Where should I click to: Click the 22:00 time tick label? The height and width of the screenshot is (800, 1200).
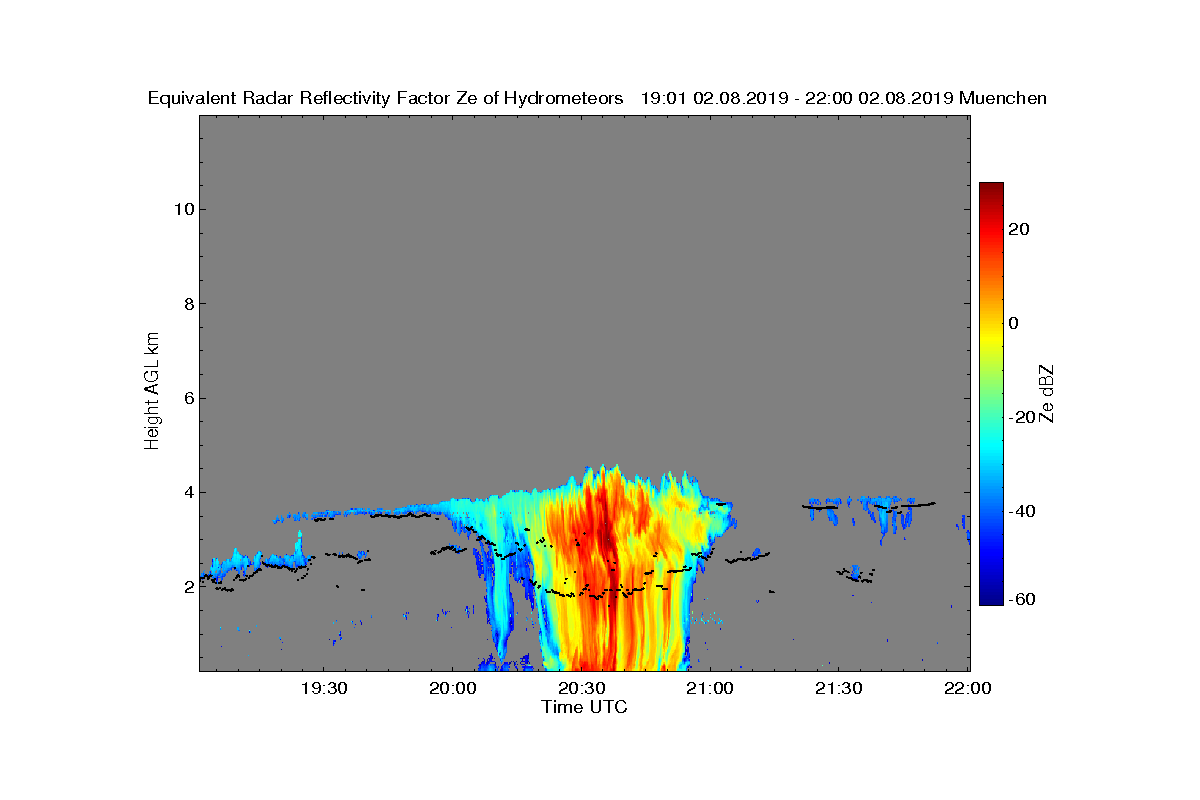tap(967, 688)
